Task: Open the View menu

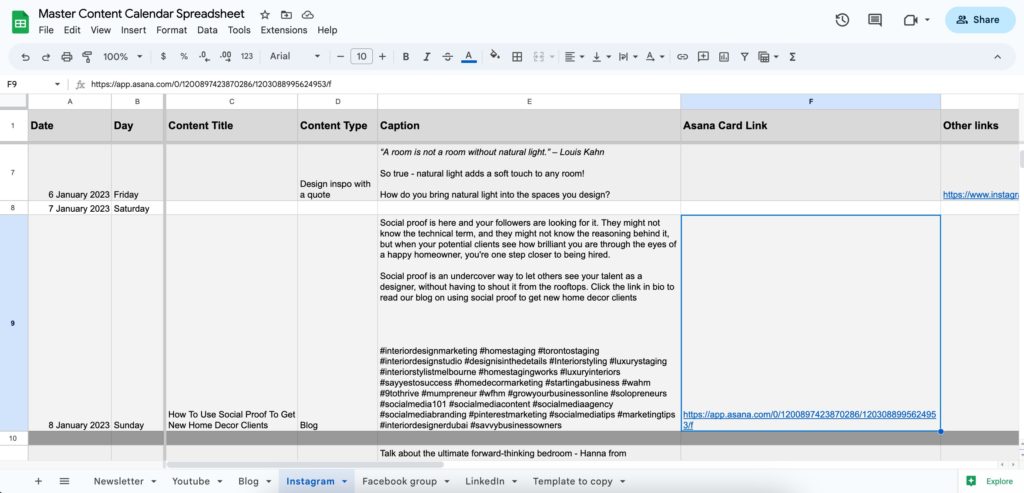Action: pos(101,30)
